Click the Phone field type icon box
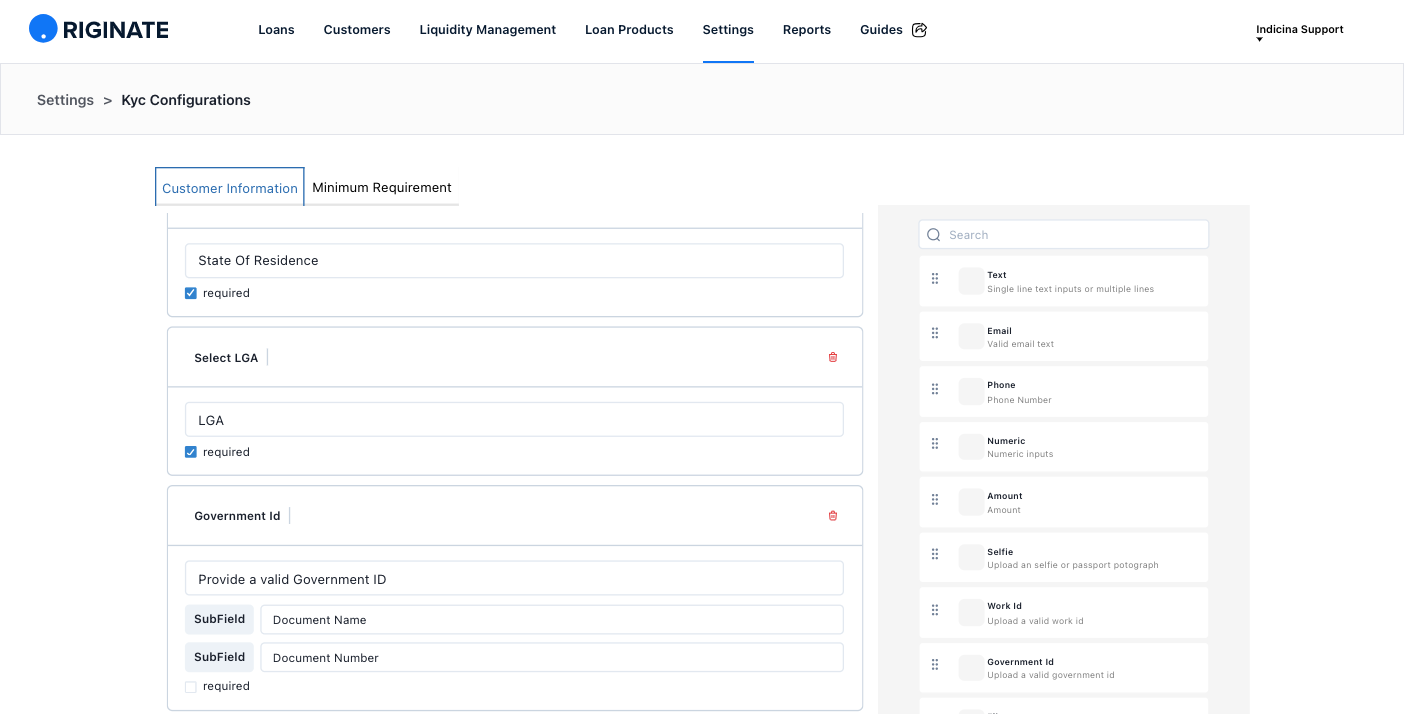The width and height of the screenshot is (1404, 714). [x=971, y=391]
